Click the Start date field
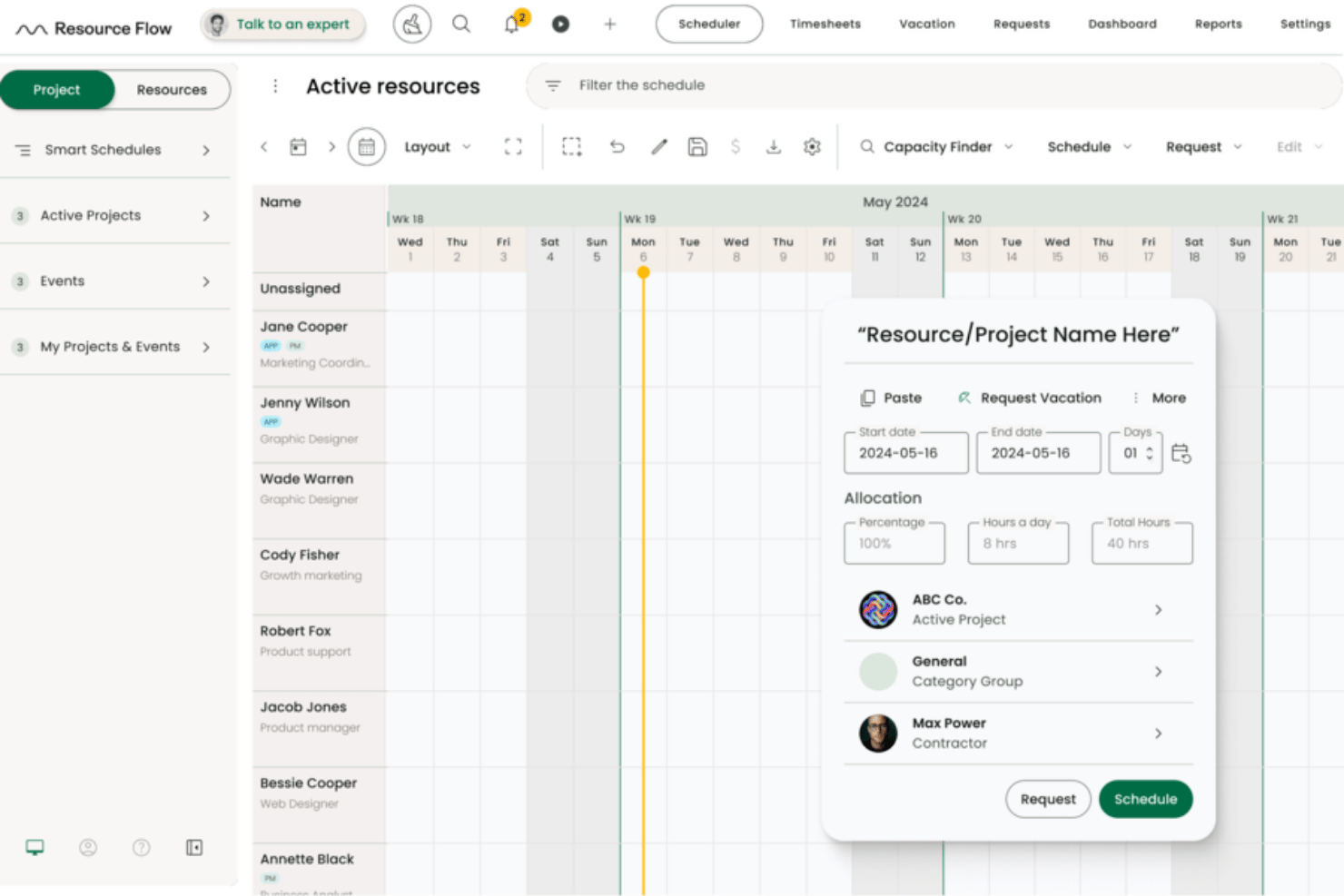This screenshot has height=896, width=1344. pos(905,452)
